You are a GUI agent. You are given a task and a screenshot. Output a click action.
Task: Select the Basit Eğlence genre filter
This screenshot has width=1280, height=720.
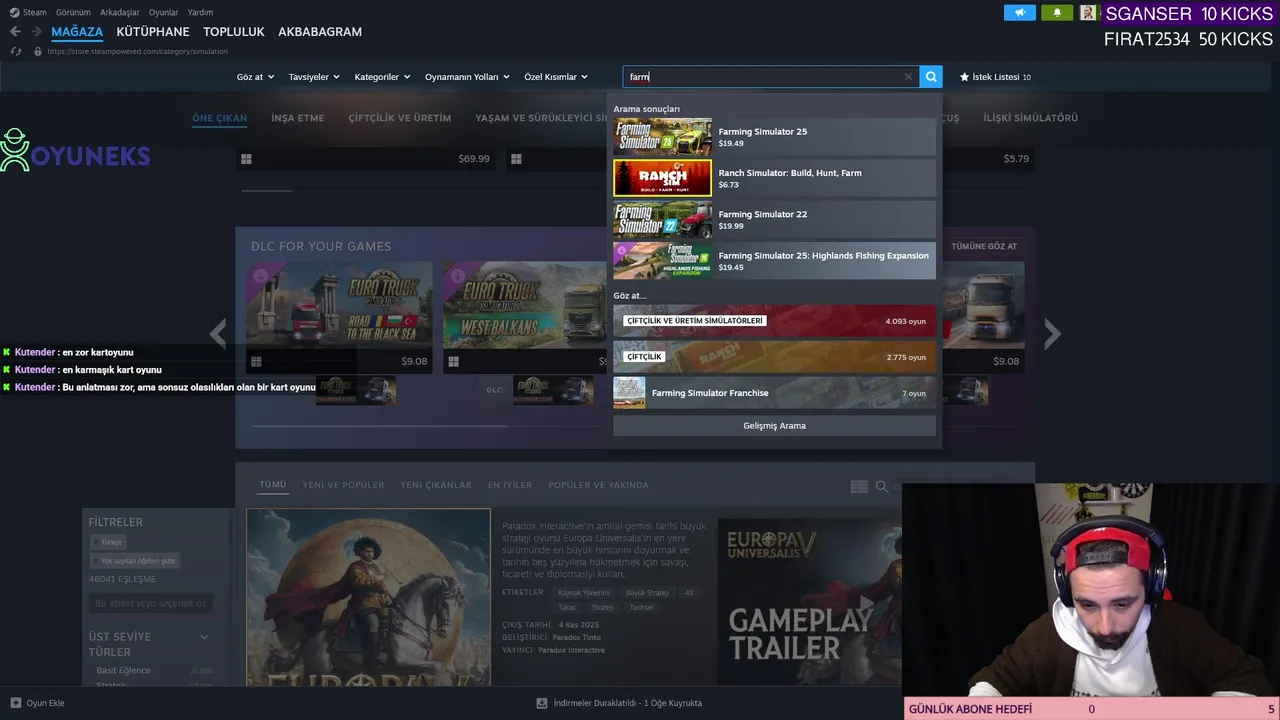coord(124,670)
